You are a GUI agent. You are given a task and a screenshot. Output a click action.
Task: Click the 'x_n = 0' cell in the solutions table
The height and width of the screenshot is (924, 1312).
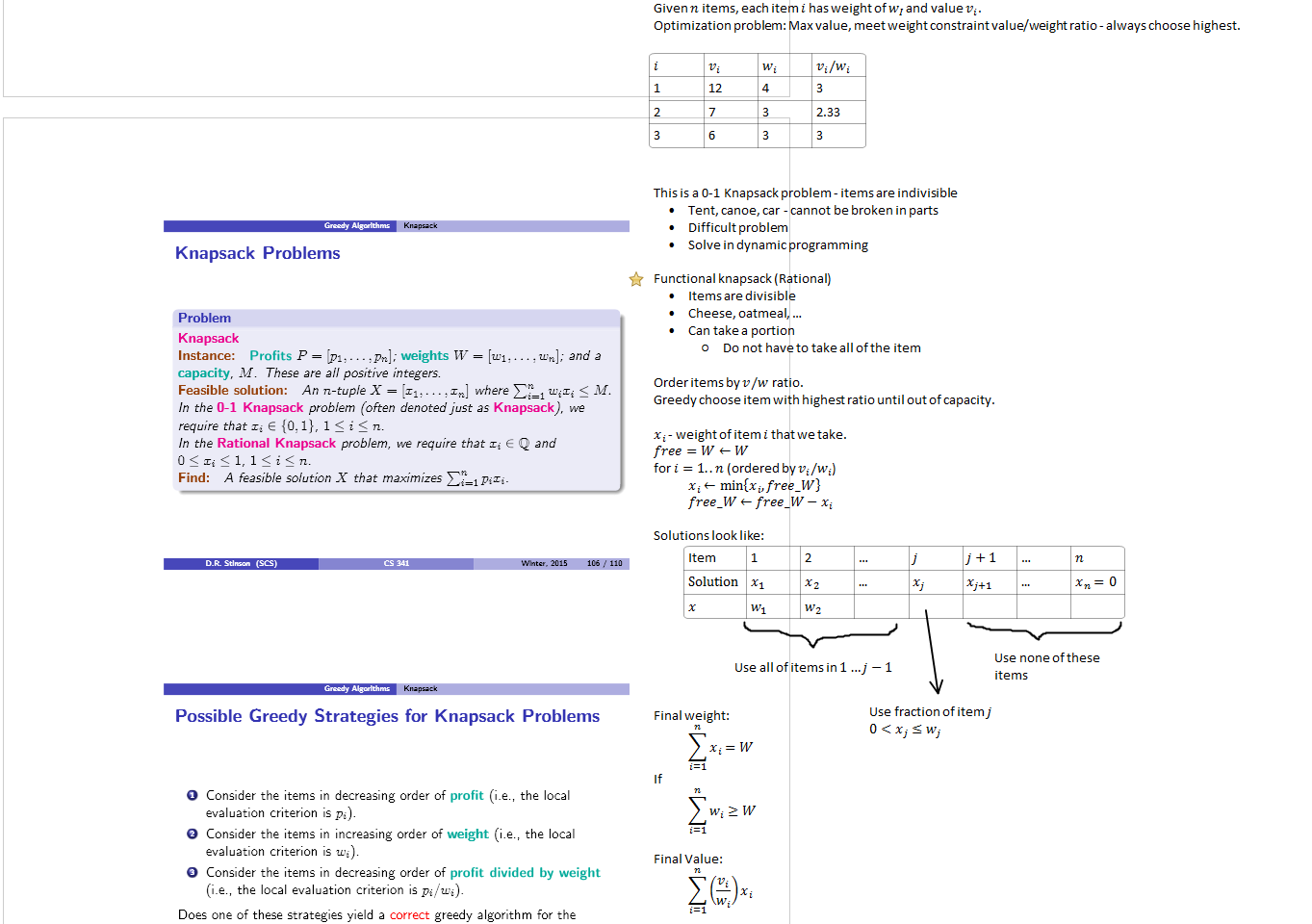(1097, 582)
